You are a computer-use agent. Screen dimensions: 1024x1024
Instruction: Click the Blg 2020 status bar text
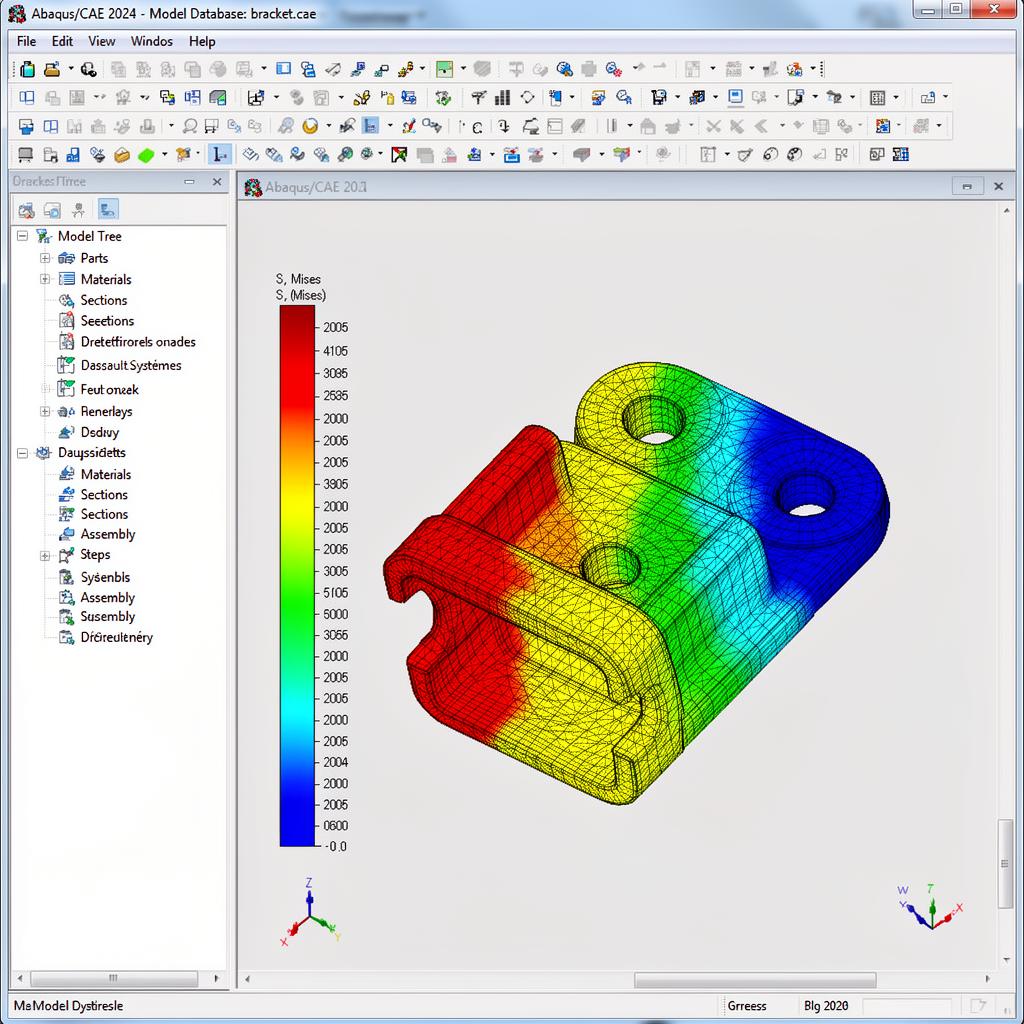825,1006
